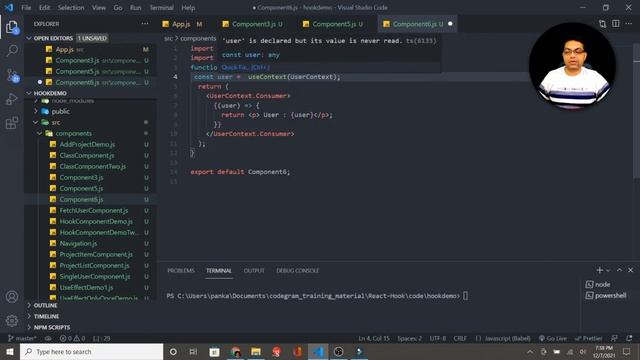Image resolution: width=640 pixels, height=360 pixels.
Task: Open Chrome from the taskbar
Action: tap(236, 351)
